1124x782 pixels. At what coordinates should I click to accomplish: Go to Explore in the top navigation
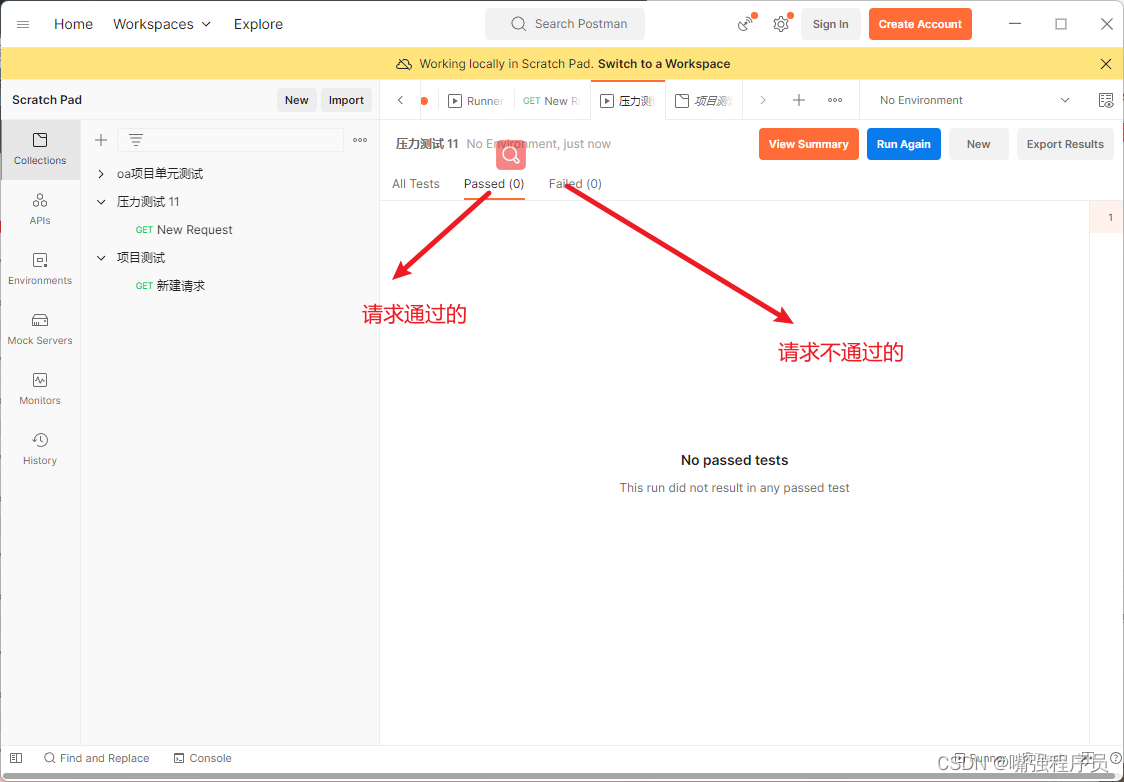258,24
